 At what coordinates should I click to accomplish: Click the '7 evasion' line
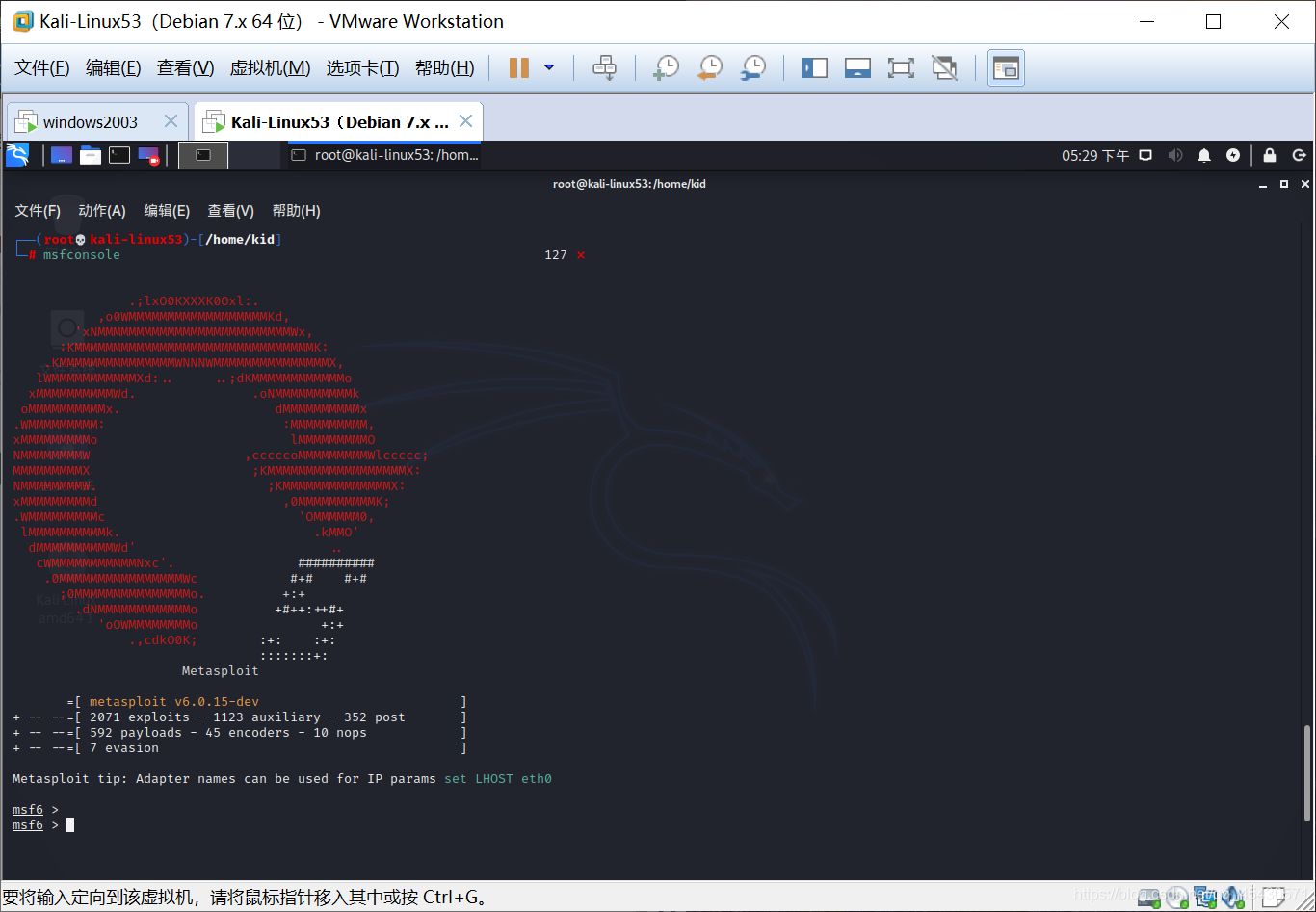(x=124, y=748)
